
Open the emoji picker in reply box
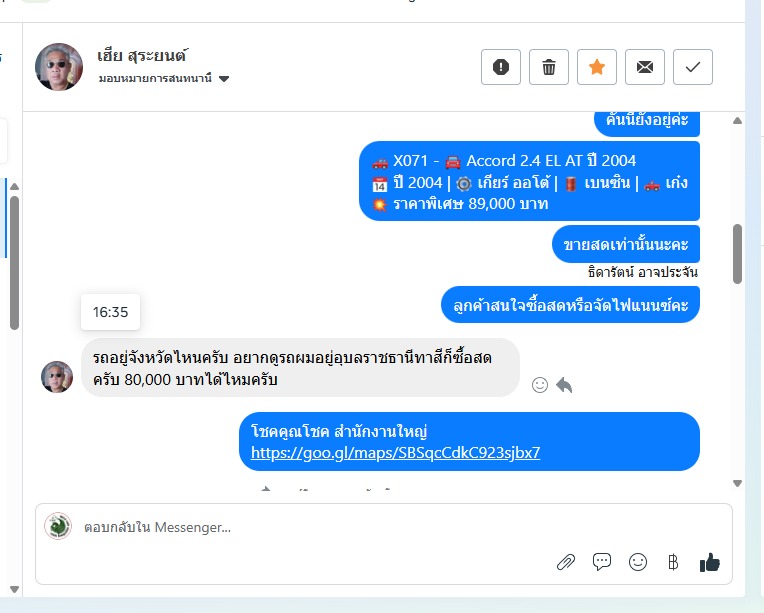click(x=638, y=562)
